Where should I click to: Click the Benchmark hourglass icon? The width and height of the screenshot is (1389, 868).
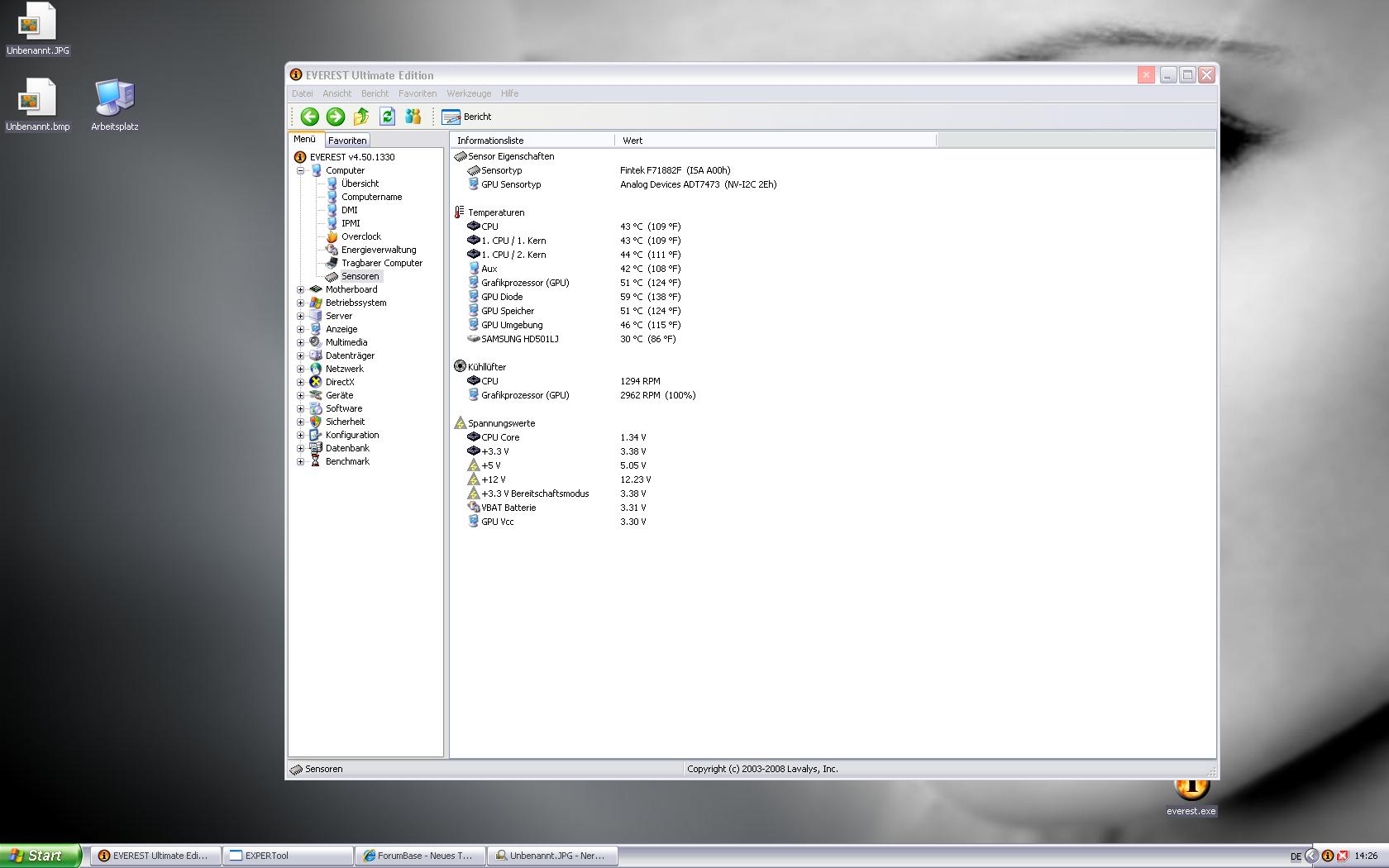coord(316,461)
